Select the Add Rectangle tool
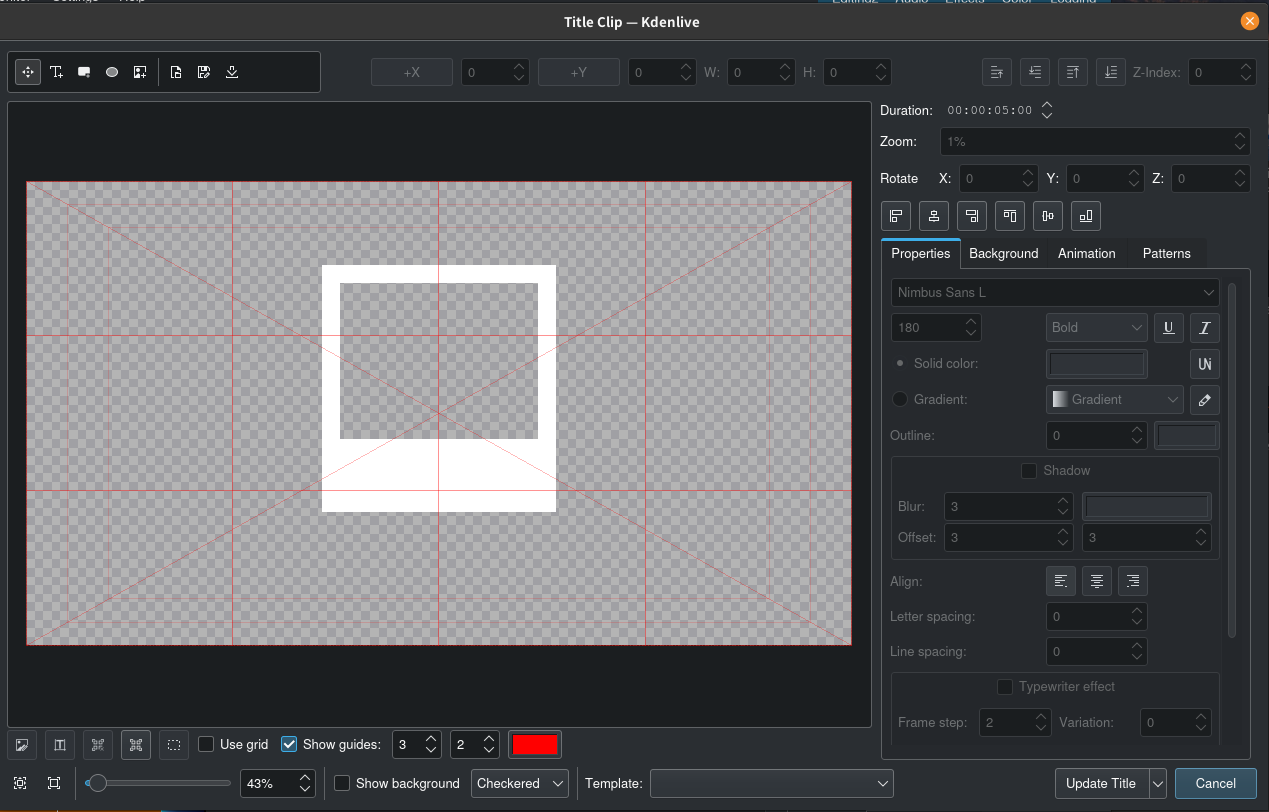The width and height of the screenshot is (1269, 812). 84,72
